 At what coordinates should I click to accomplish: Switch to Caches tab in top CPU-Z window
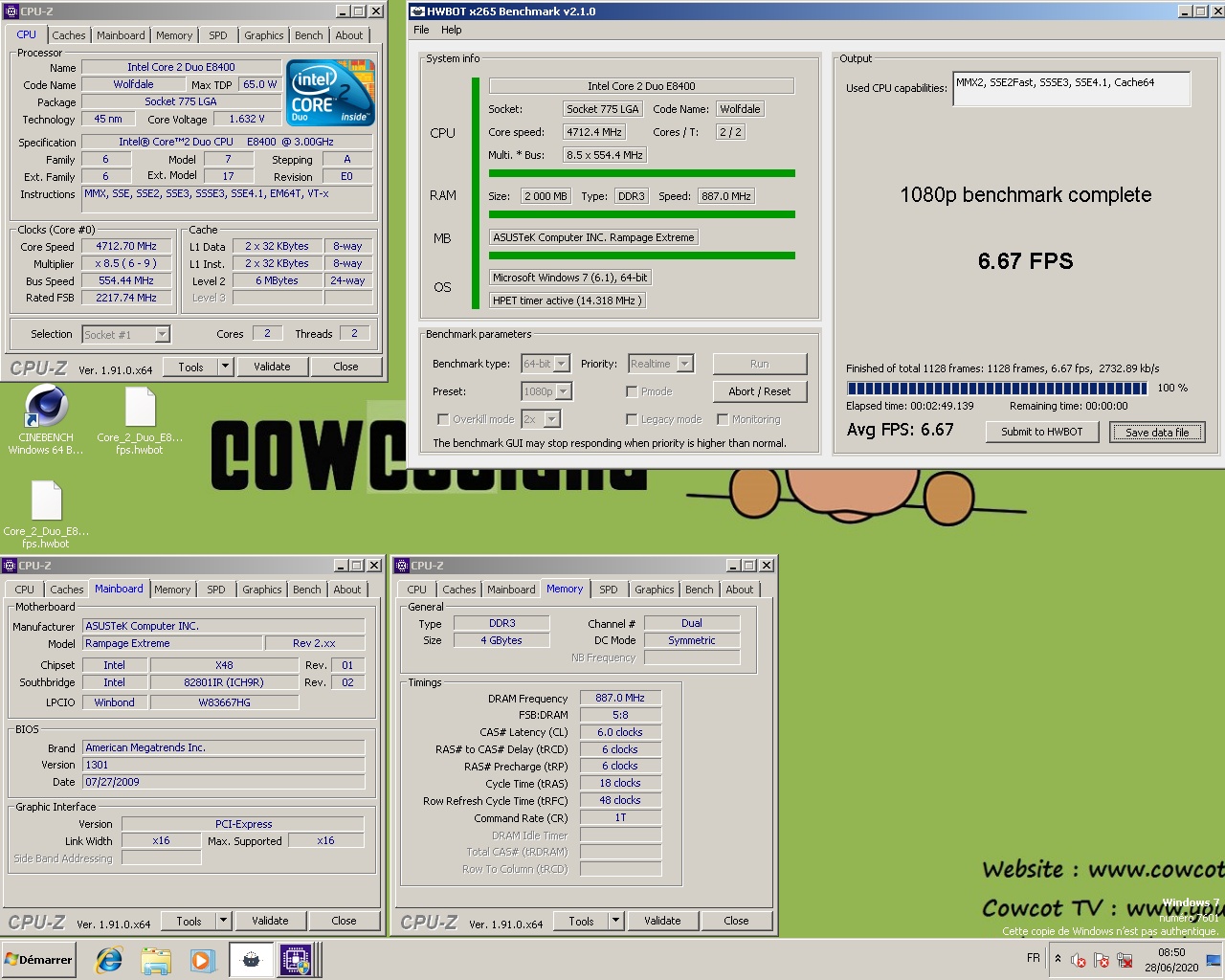click(x=69, y=35)
